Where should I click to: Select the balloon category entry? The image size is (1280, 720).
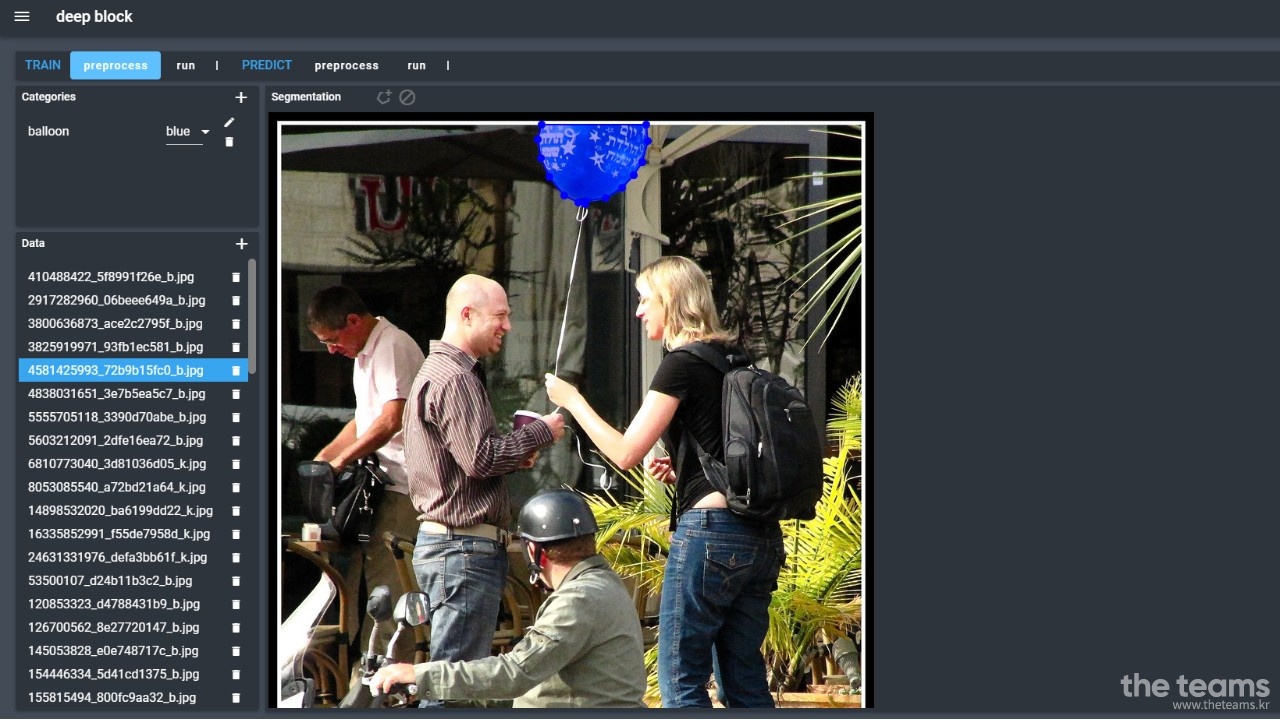click(49, 132)
